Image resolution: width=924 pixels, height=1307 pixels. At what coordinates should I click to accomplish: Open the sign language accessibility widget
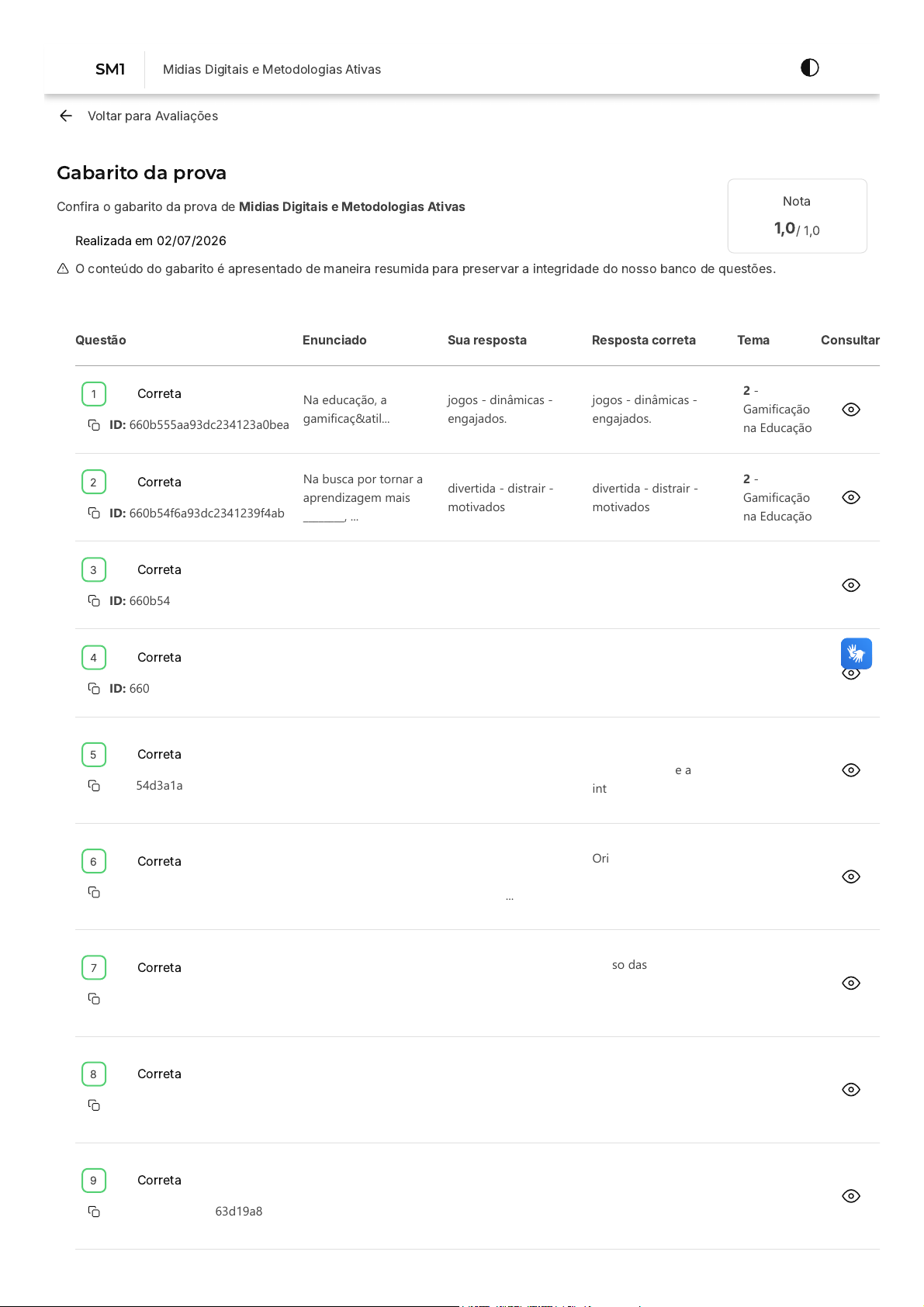click(857, 654)
